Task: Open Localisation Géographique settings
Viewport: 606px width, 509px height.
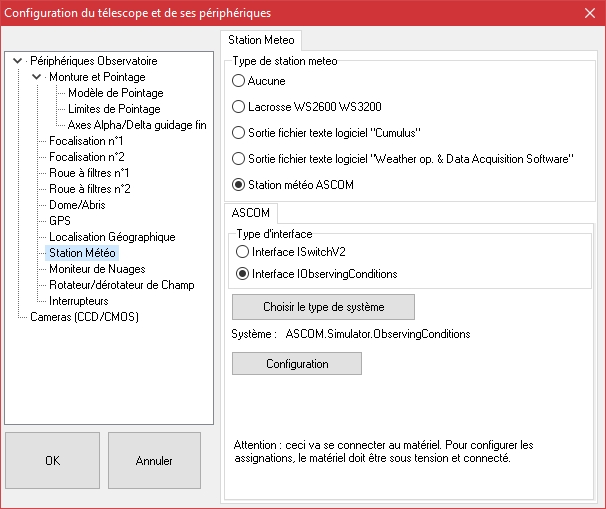Action: pyautogui.click(x=112, y=237)
